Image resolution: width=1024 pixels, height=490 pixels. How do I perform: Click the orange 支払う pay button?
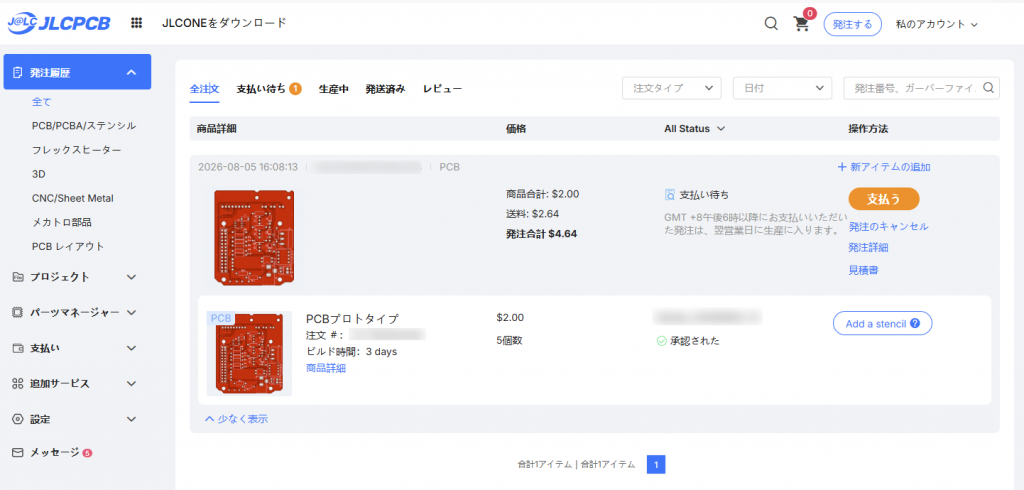click(884, 199)
